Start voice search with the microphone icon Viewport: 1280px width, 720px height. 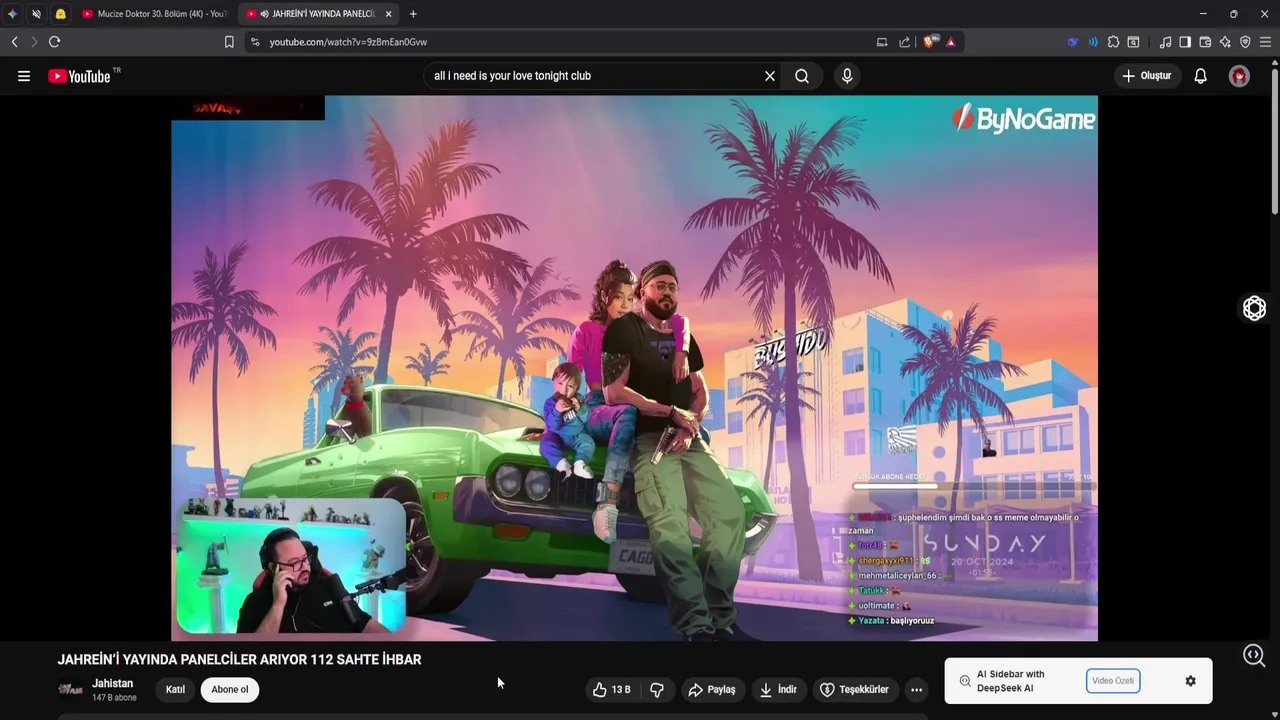847,76
